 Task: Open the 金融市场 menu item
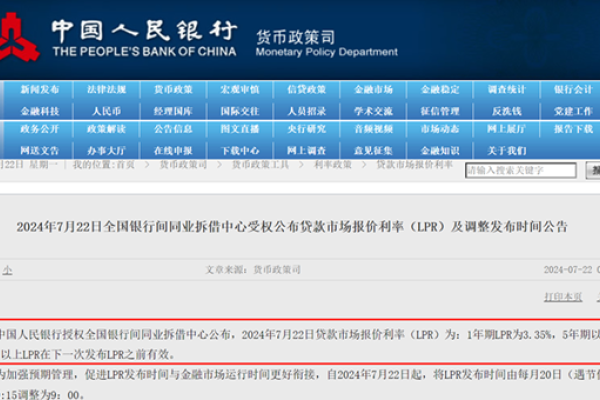click(x=373, y=90)
